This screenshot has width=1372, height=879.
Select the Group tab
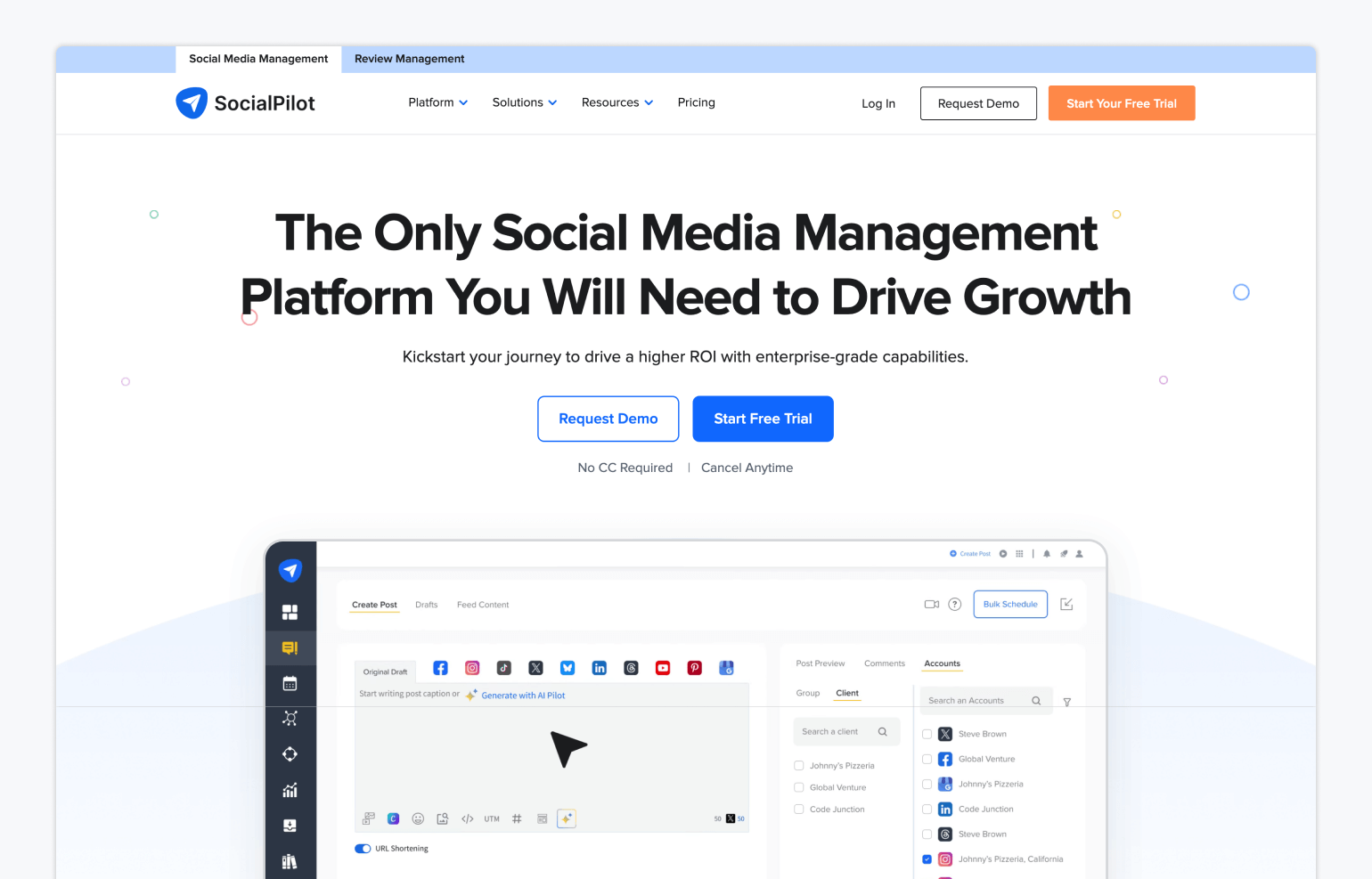click(x=808, y=693)
